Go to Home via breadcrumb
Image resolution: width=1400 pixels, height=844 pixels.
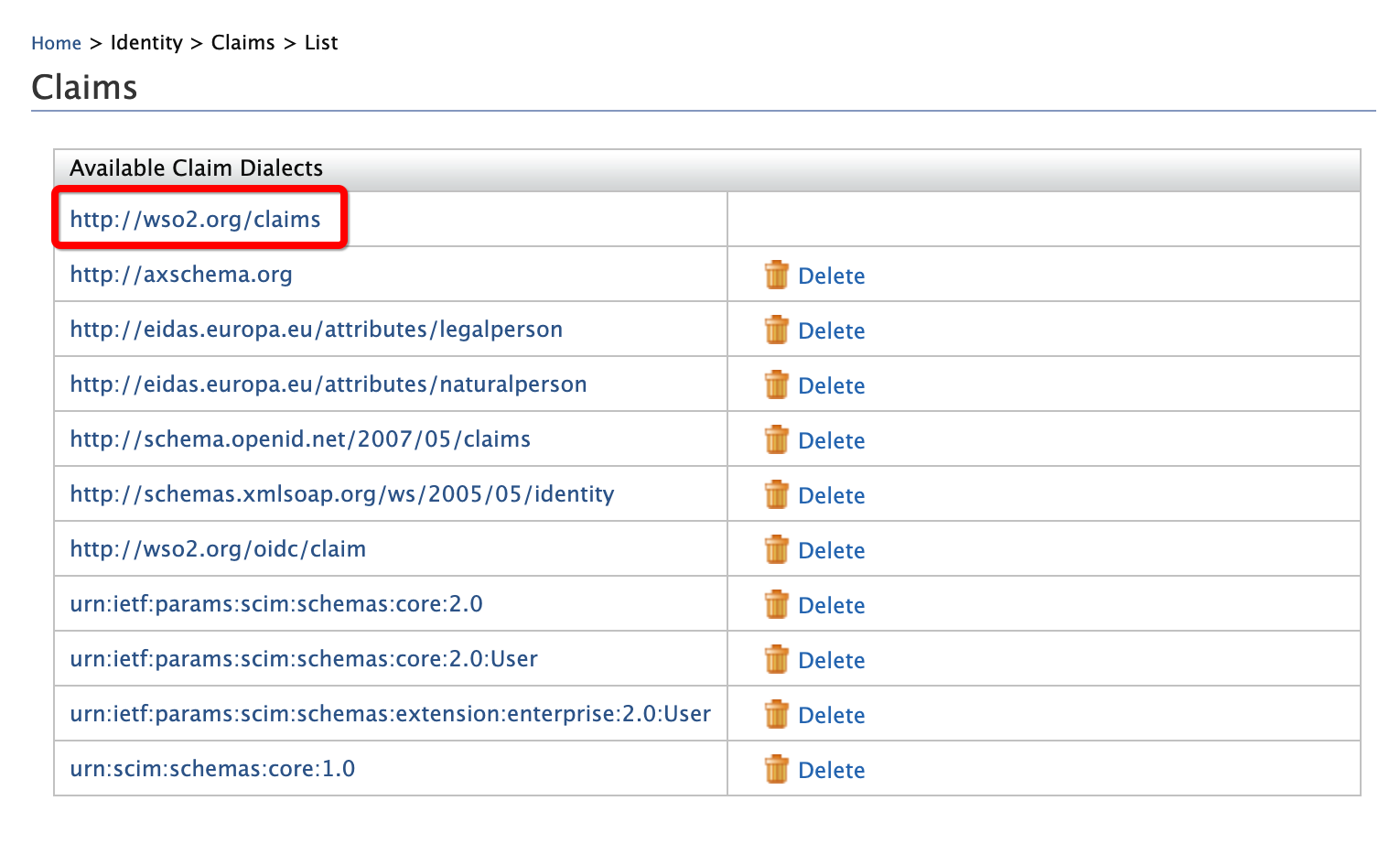click(x=56, y=43)
